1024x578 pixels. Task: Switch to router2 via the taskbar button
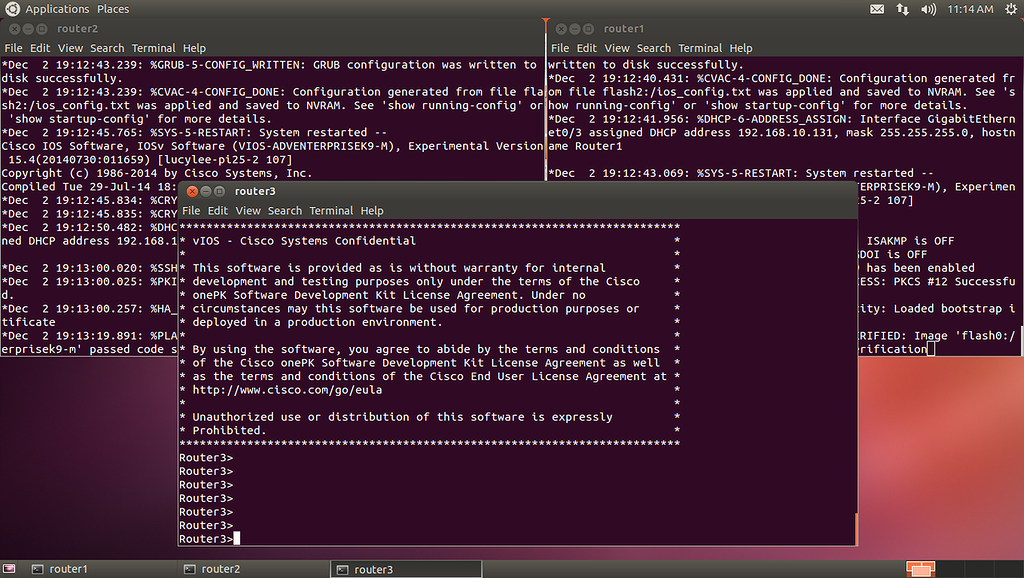point(253,570)
